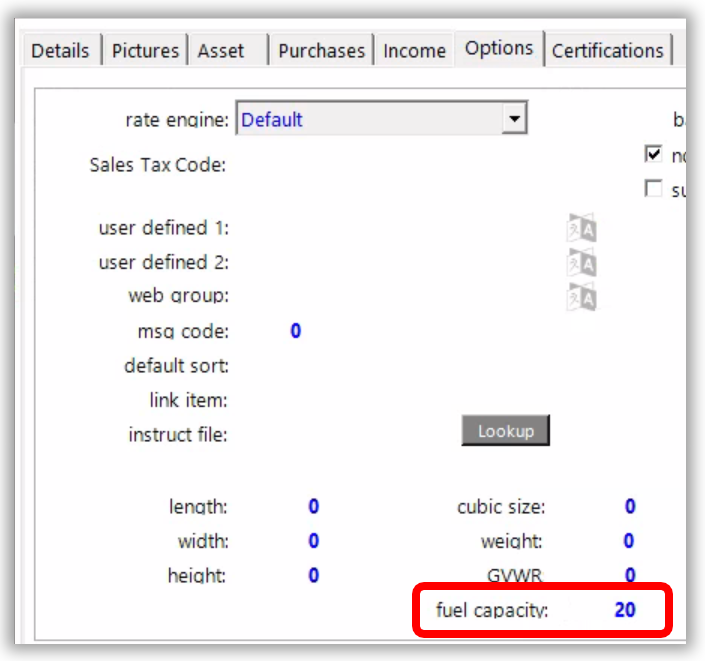
Task: Click the height value field
Action: coord(313,575)
